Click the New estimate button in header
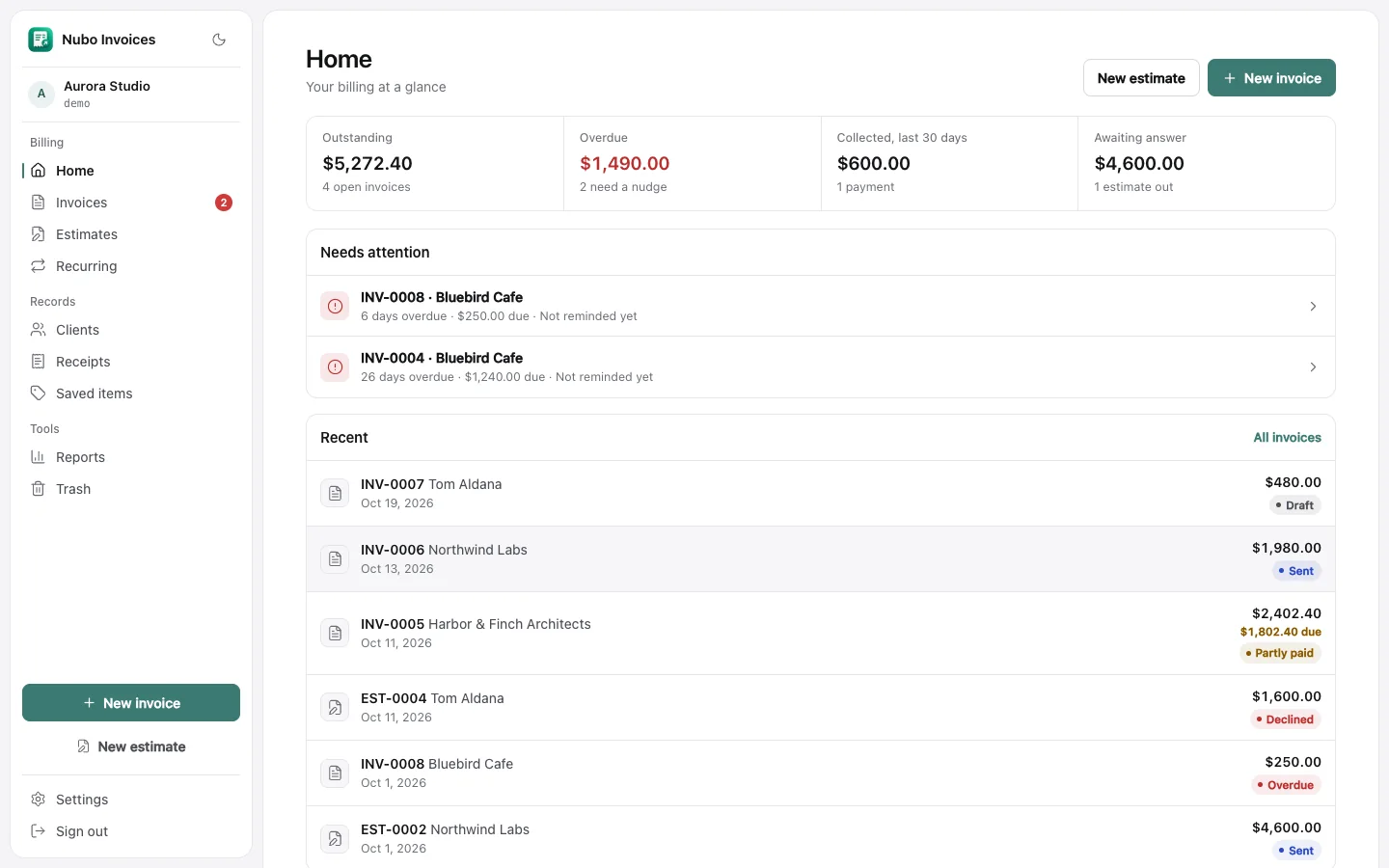Screen dimensions: 1389x868 tap(1141, 78)
